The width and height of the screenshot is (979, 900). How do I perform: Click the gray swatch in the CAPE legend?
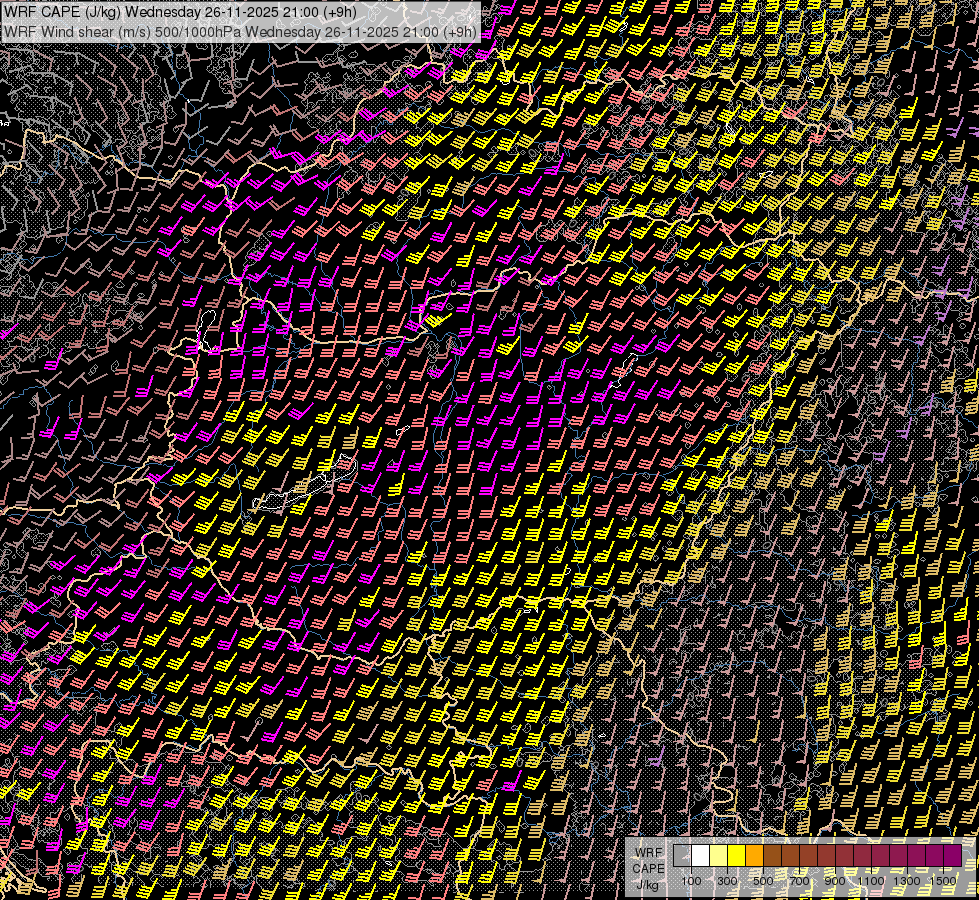click(x=682, y=856)
